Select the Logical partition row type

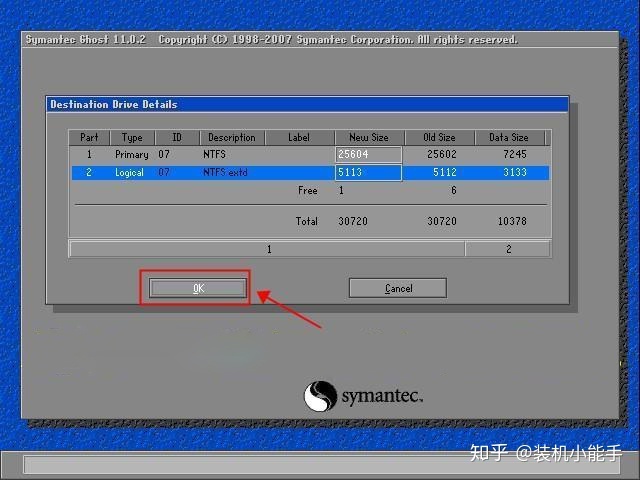click(129, 173)
